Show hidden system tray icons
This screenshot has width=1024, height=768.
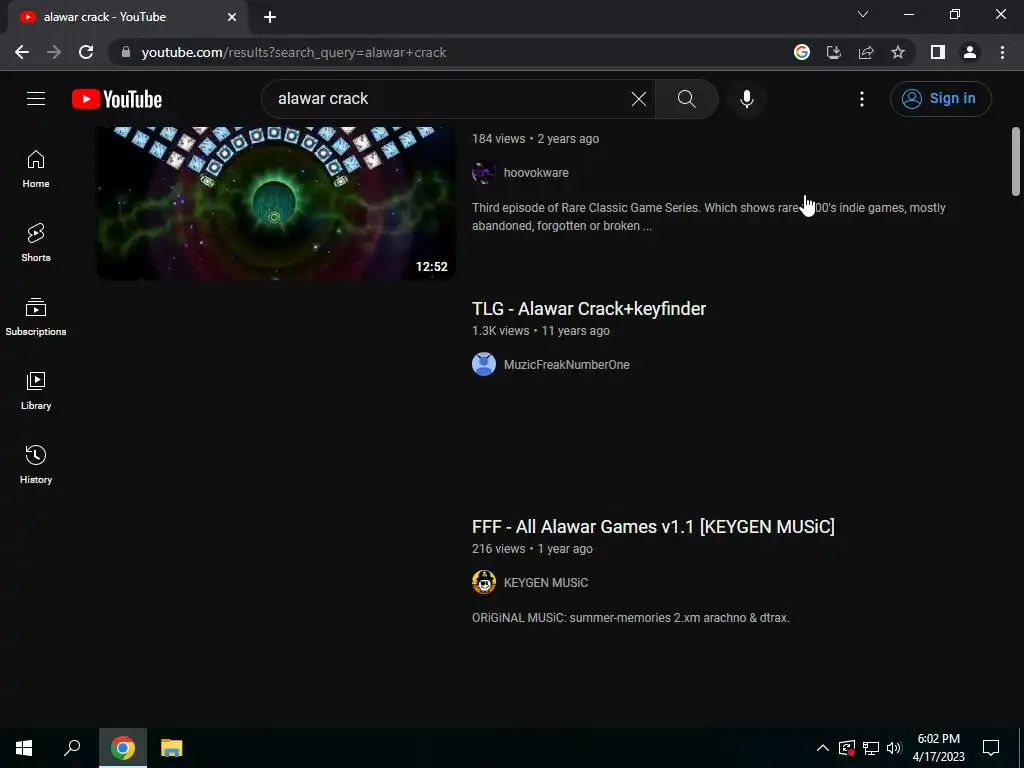[823, 748]
